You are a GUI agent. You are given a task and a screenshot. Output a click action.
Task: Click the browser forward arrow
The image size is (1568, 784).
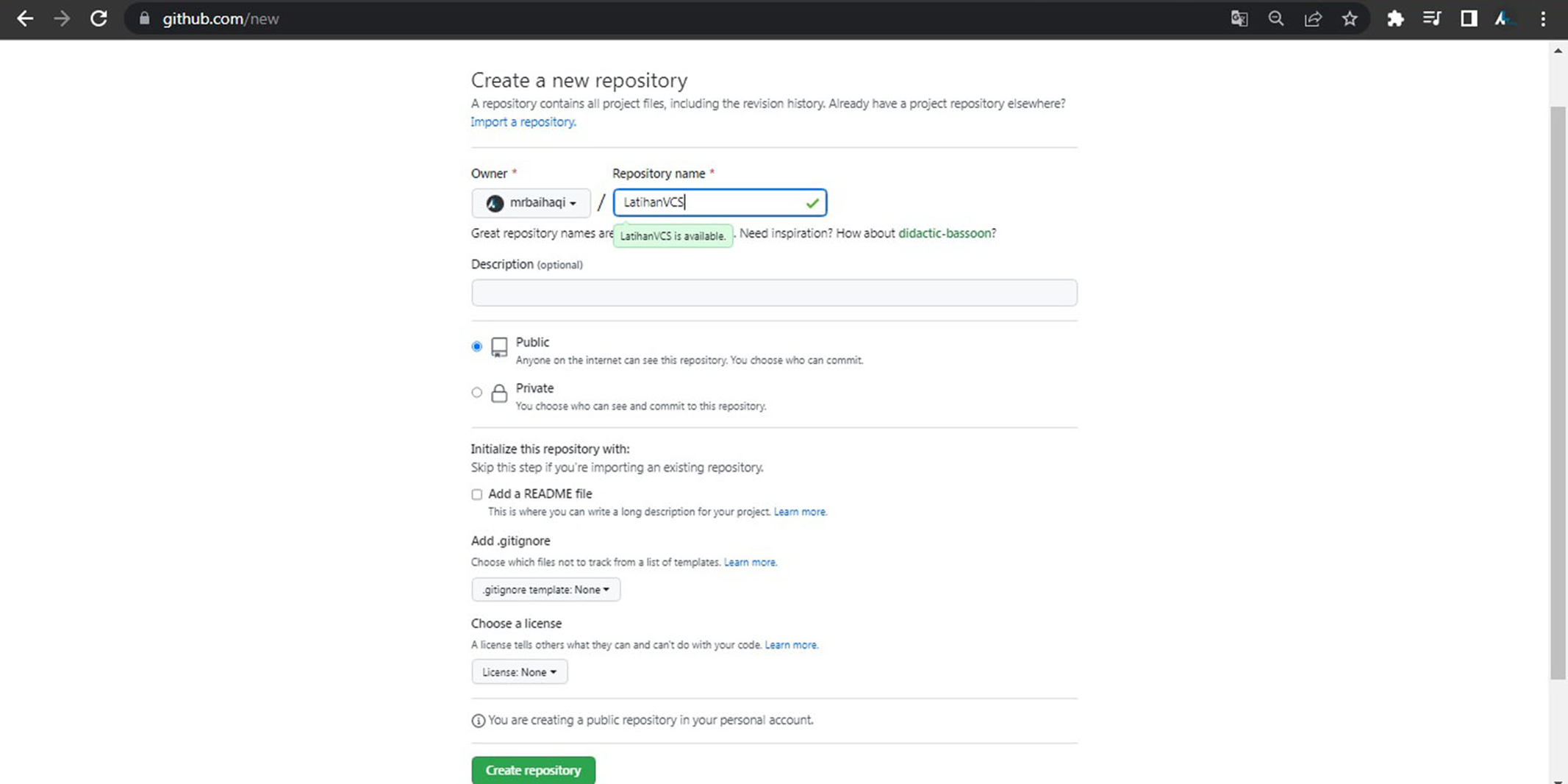click(62, 19)
